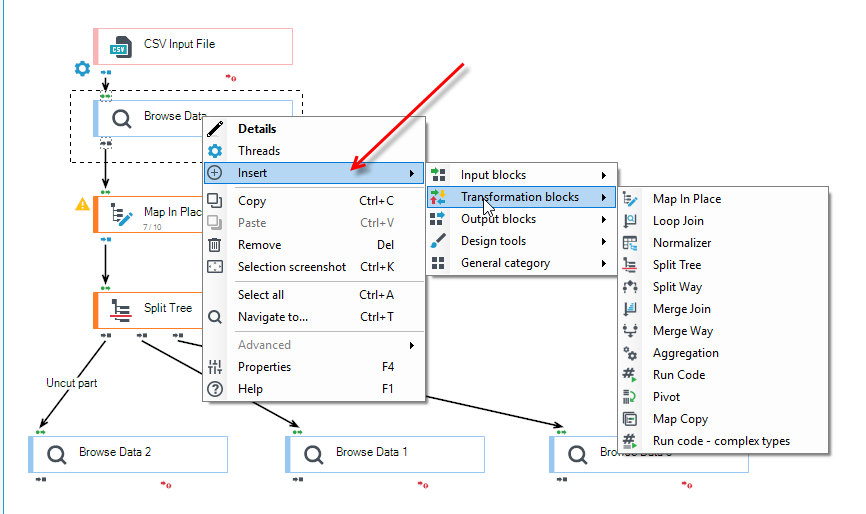This screenshot has height=514, width=866.
Task: Select Map Copy menu entry
Action: click(x=723, y=419)
